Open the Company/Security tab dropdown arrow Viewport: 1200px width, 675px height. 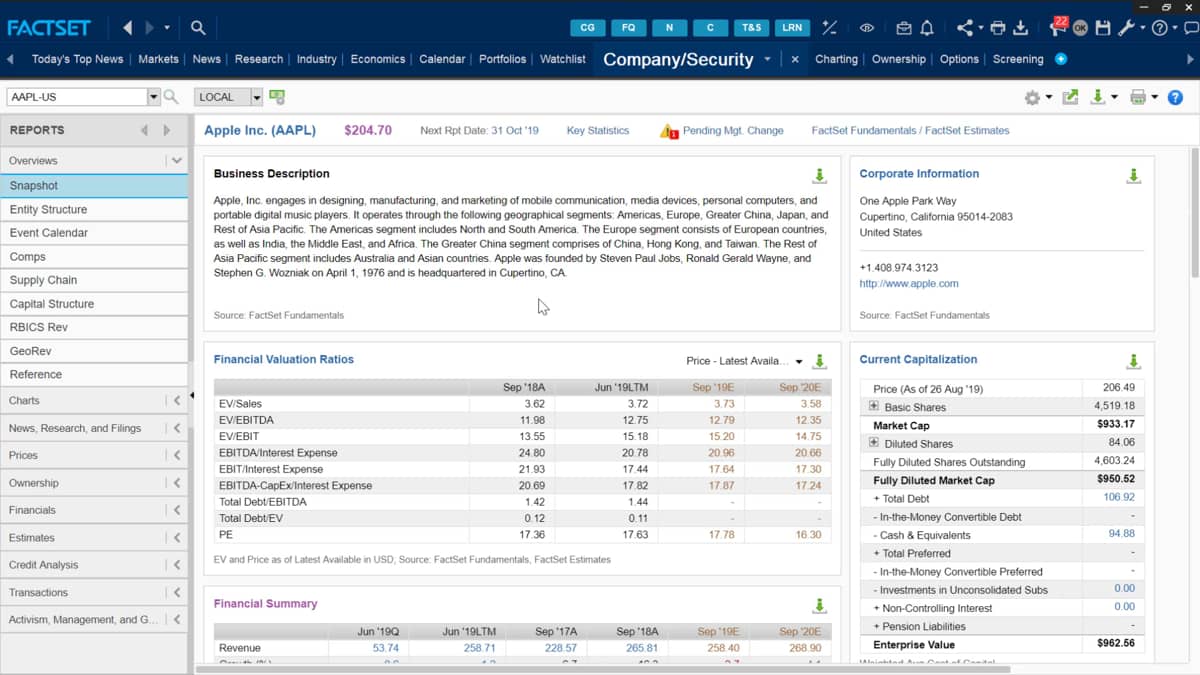[x=767, y=59]
